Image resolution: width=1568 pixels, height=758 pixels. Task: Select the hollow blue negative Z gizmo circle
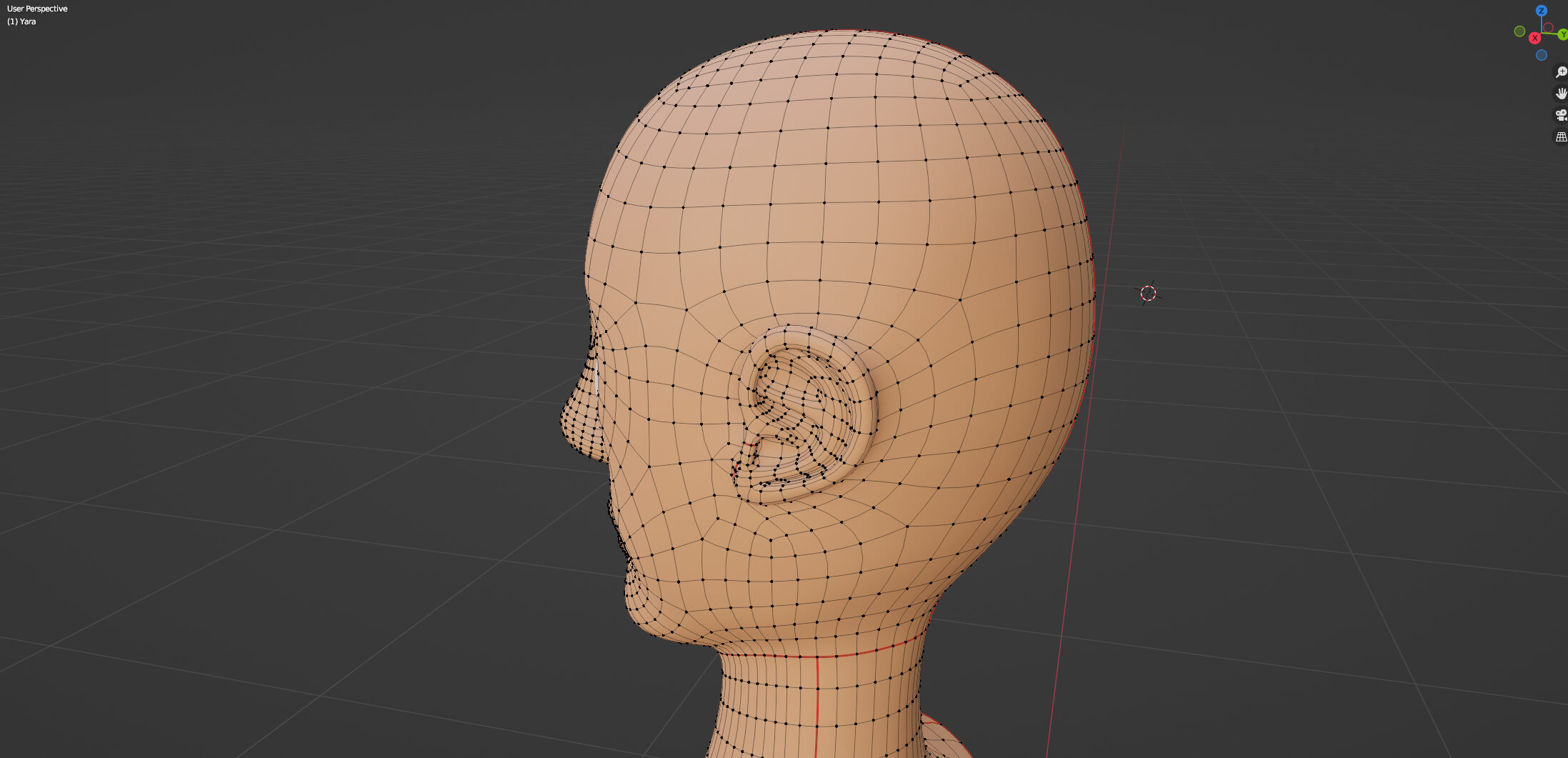coord(1542,55)
